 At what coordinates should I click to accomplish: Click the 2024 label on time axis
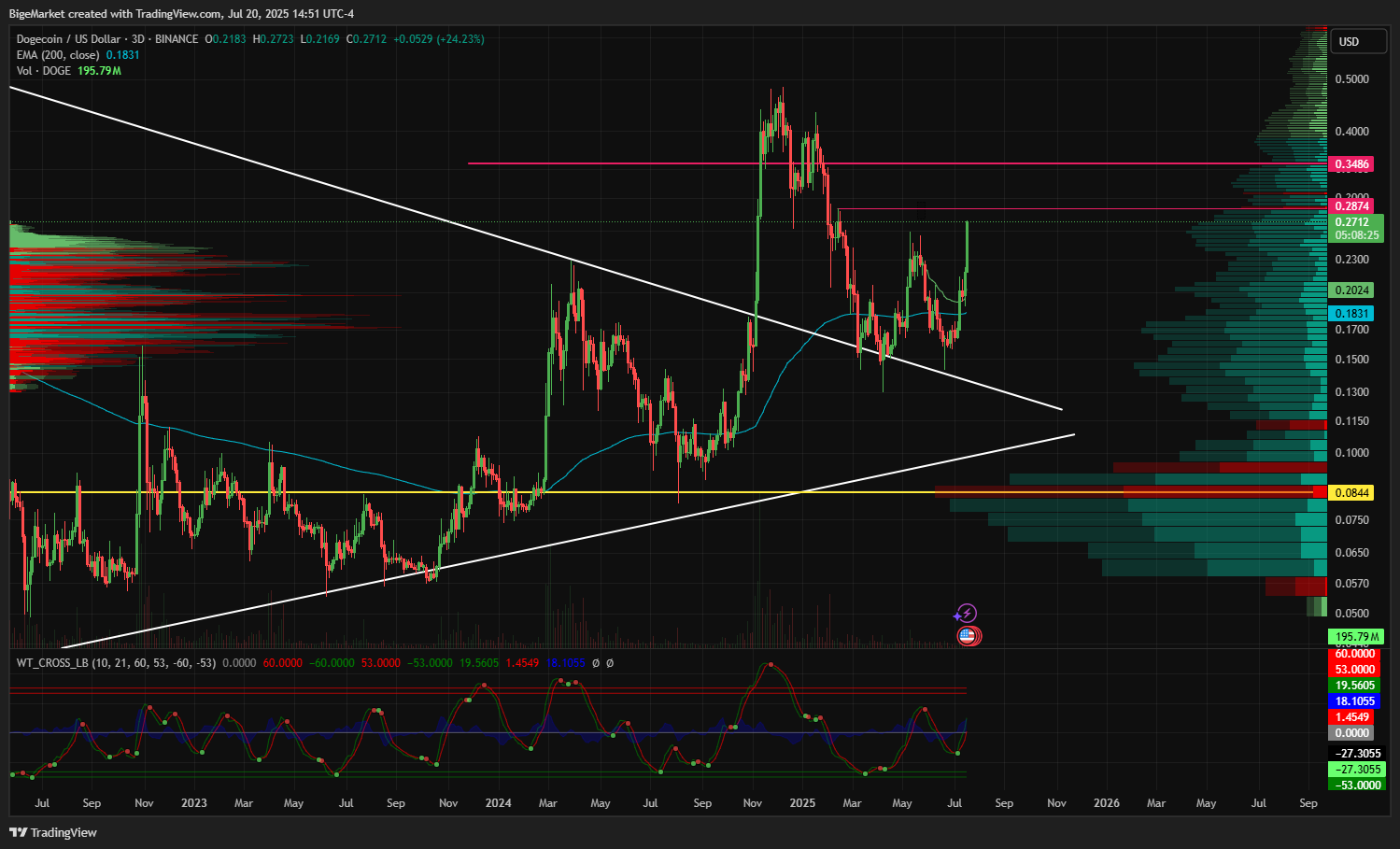coord(498,803)
